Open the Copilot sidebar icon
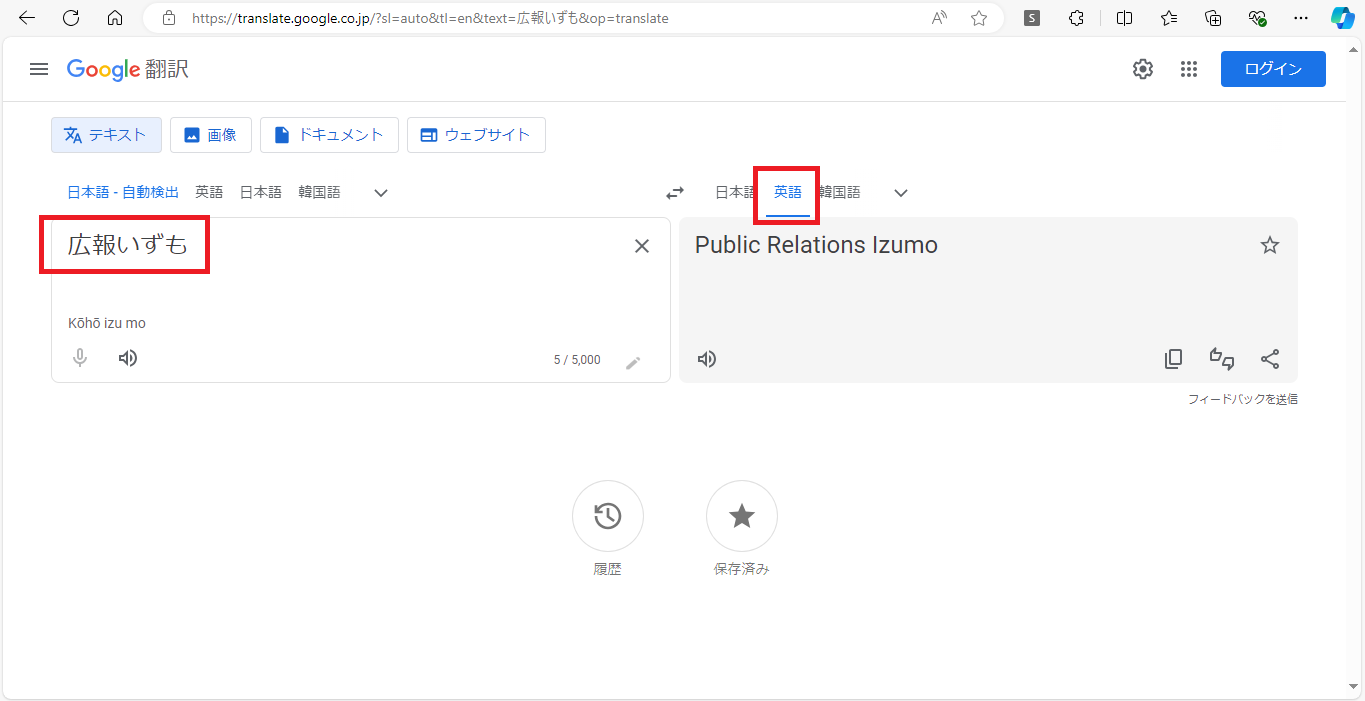This screenshot has height=701, width=1365. [1342, 18]
